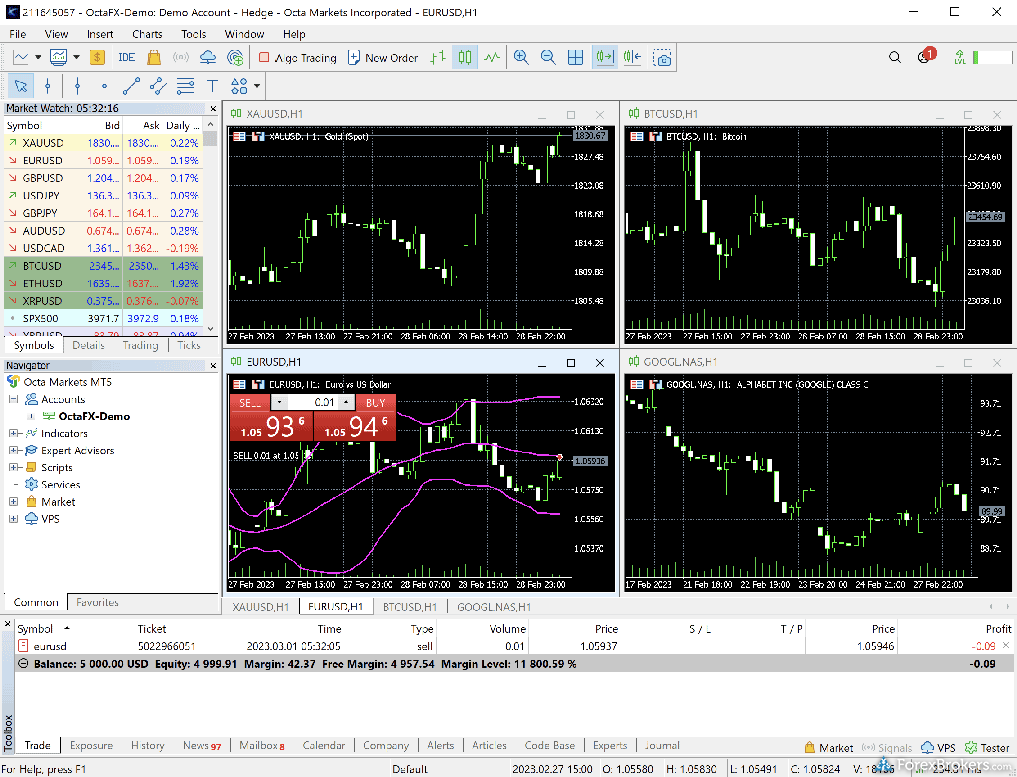The width and height of the screenshot is (1017, 777).
Task: Close the Navigator panel
Action: tap(213, 366)
